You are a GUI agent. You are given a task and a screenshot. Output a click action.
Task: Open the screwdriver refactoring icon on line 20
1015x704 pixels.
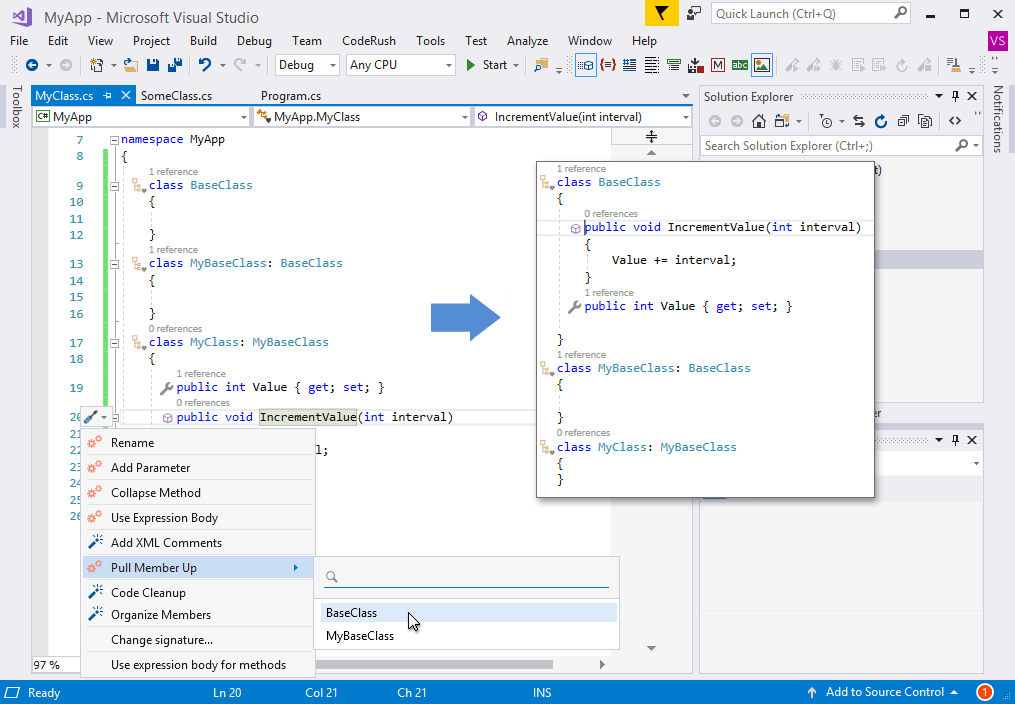click(x=90, y=417)
